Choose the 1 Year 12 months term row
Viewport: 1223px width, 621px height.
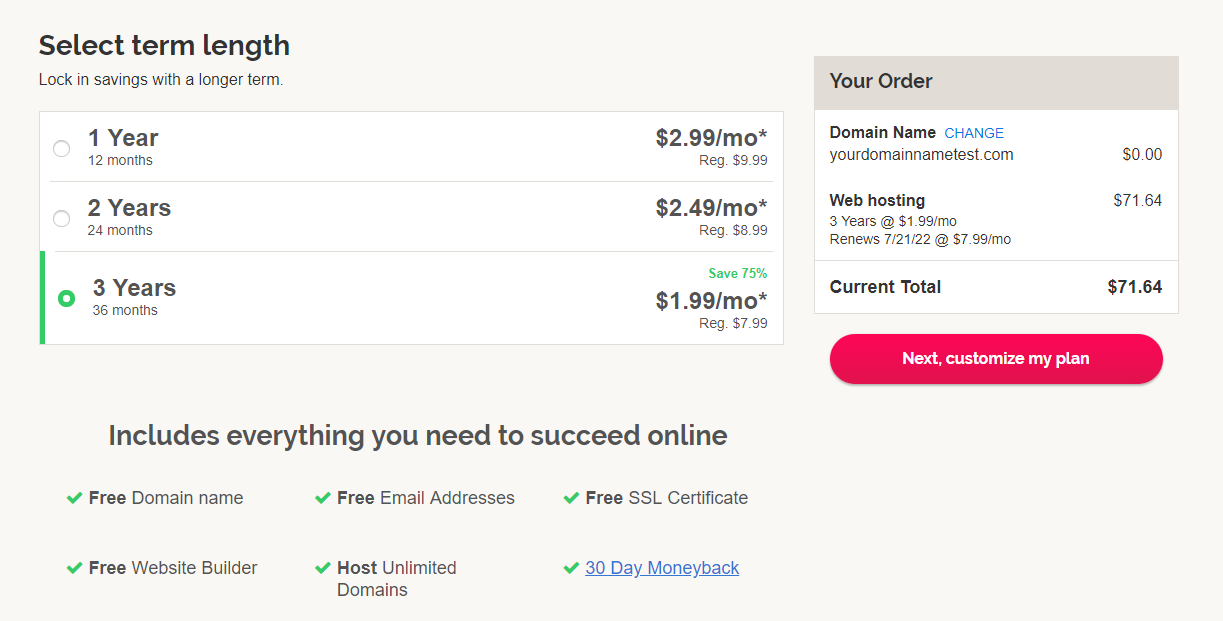(x=411, y=147)
